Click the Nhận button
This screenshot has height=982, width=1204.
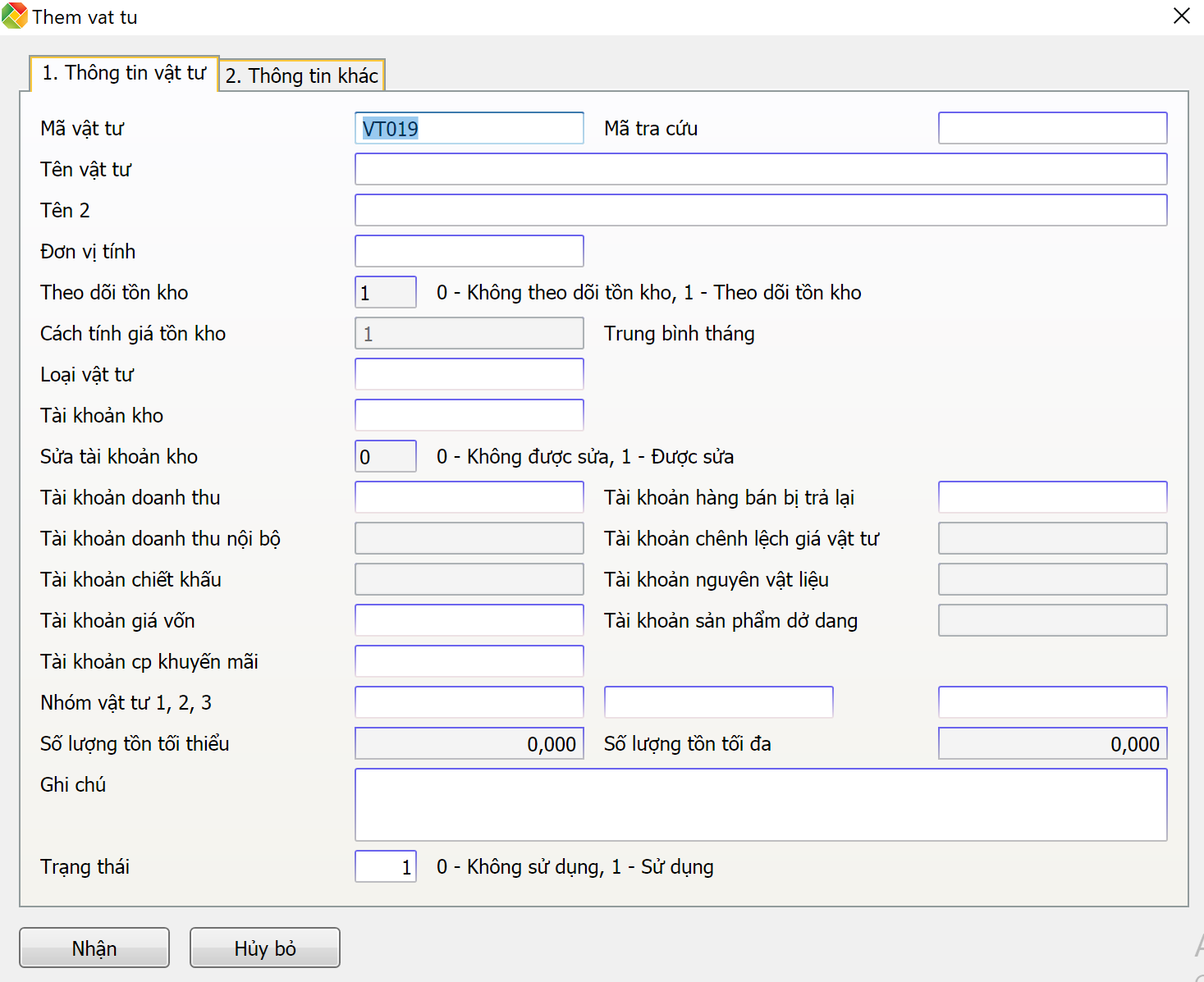pyautogui.click(x=94, y=948)
